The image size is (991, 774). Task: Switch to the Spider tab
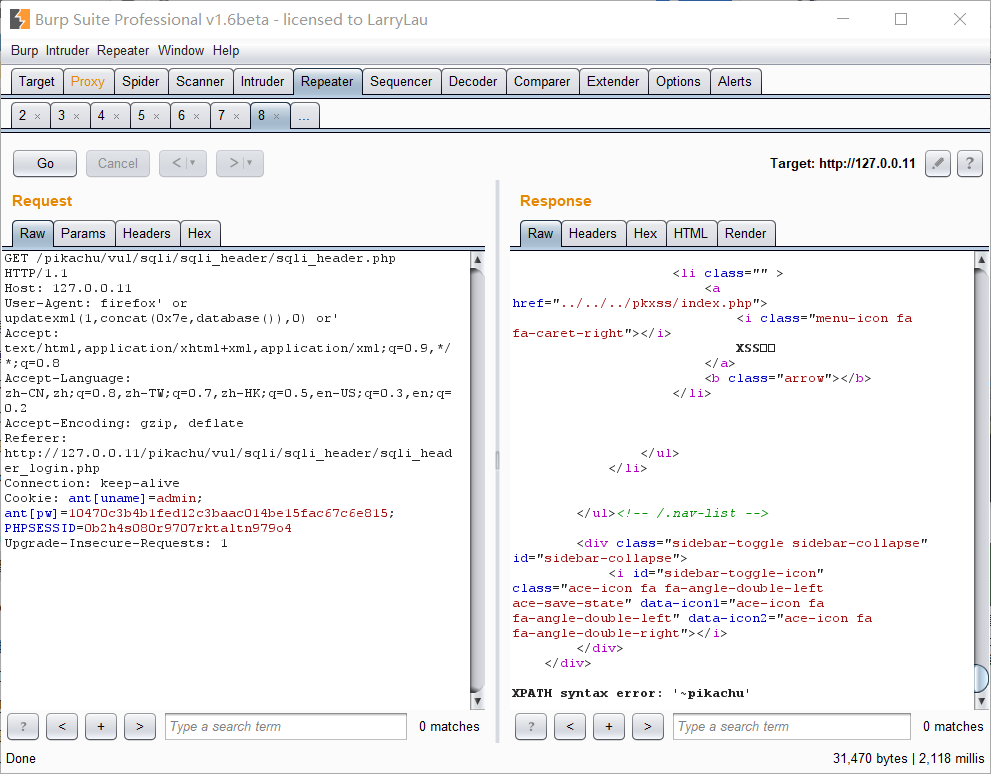141,82
